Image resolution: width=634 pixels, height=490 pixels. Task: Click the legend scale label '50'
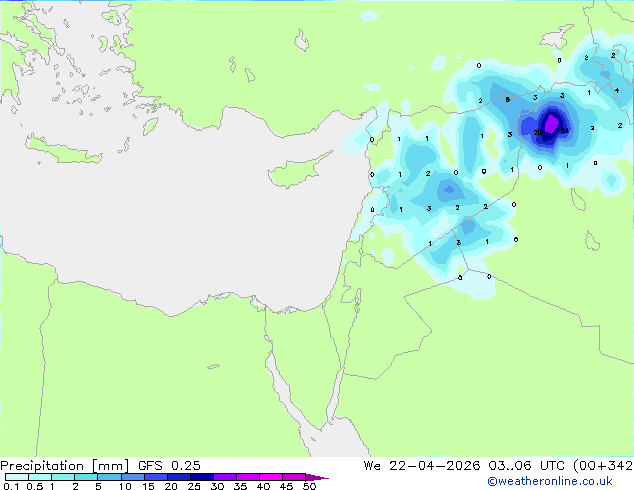309,486
